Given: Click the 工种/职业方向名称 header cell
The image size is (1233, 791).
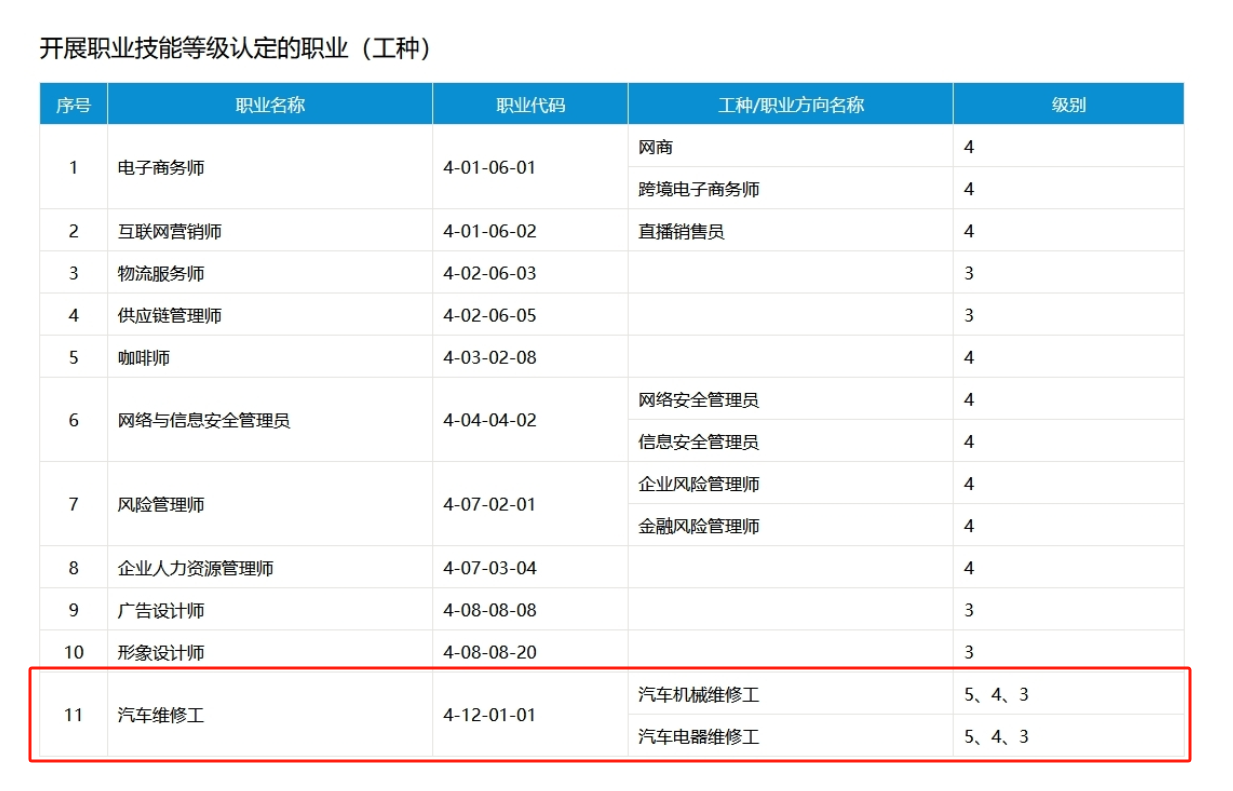Looking at the screenshot, I should (x=790, y=105).
